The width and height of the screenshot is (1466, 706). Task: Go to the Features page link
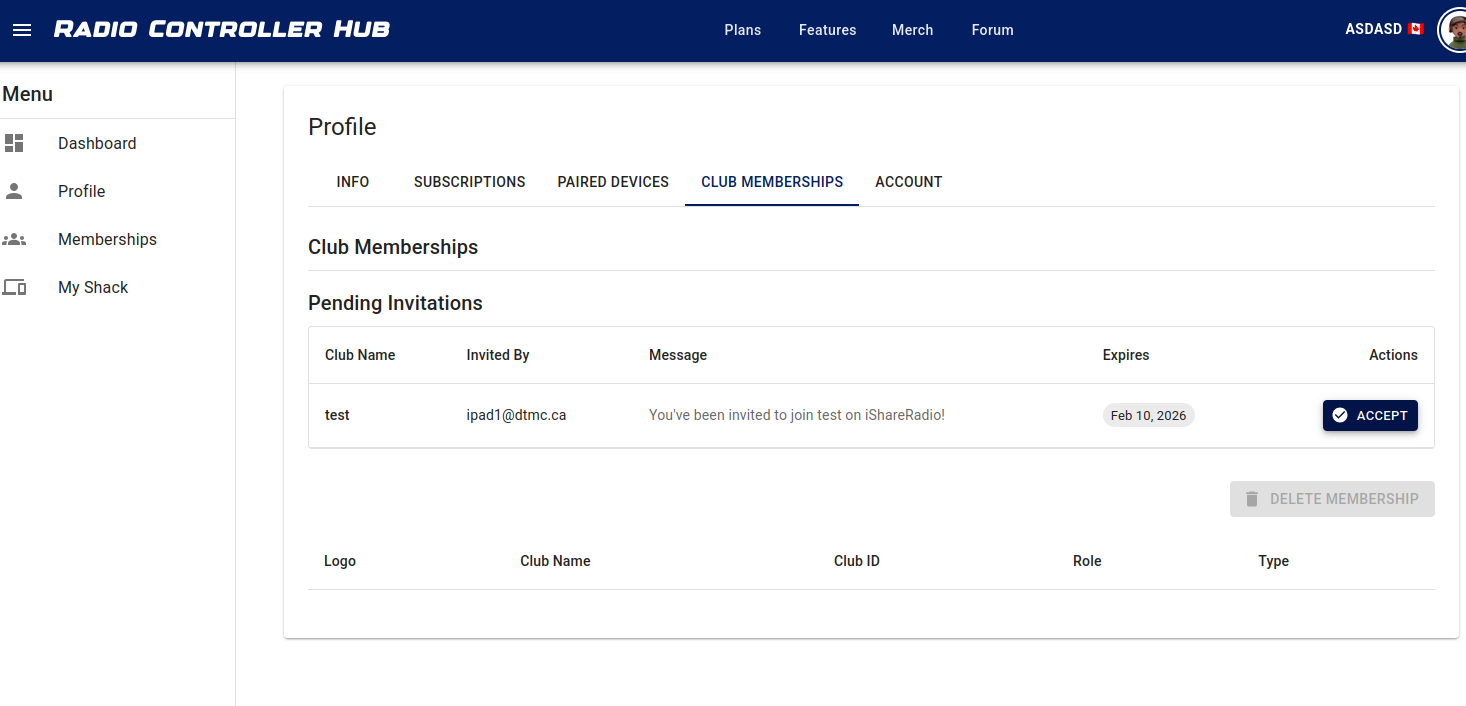(x=827, y=30)
